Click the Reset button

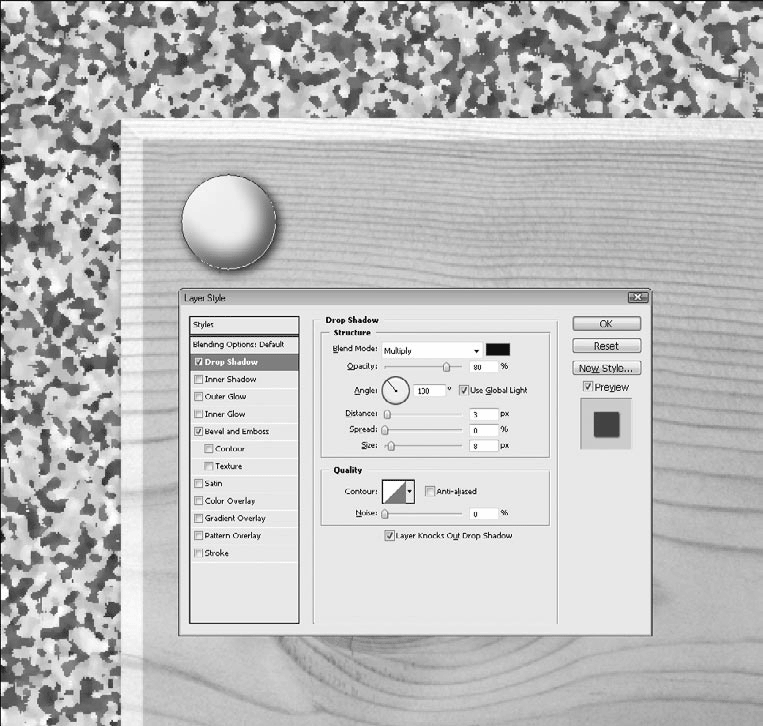click(607, 346)
